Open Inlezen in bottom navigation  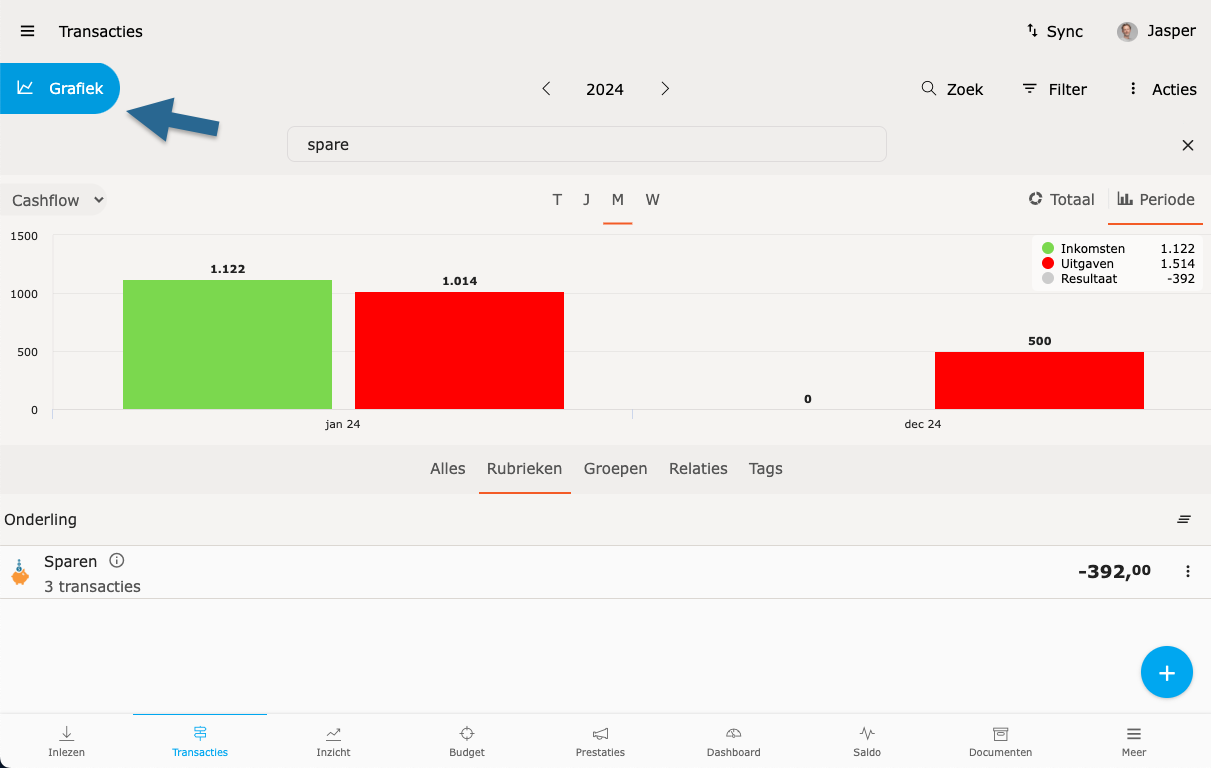click(x=67, y=741)
